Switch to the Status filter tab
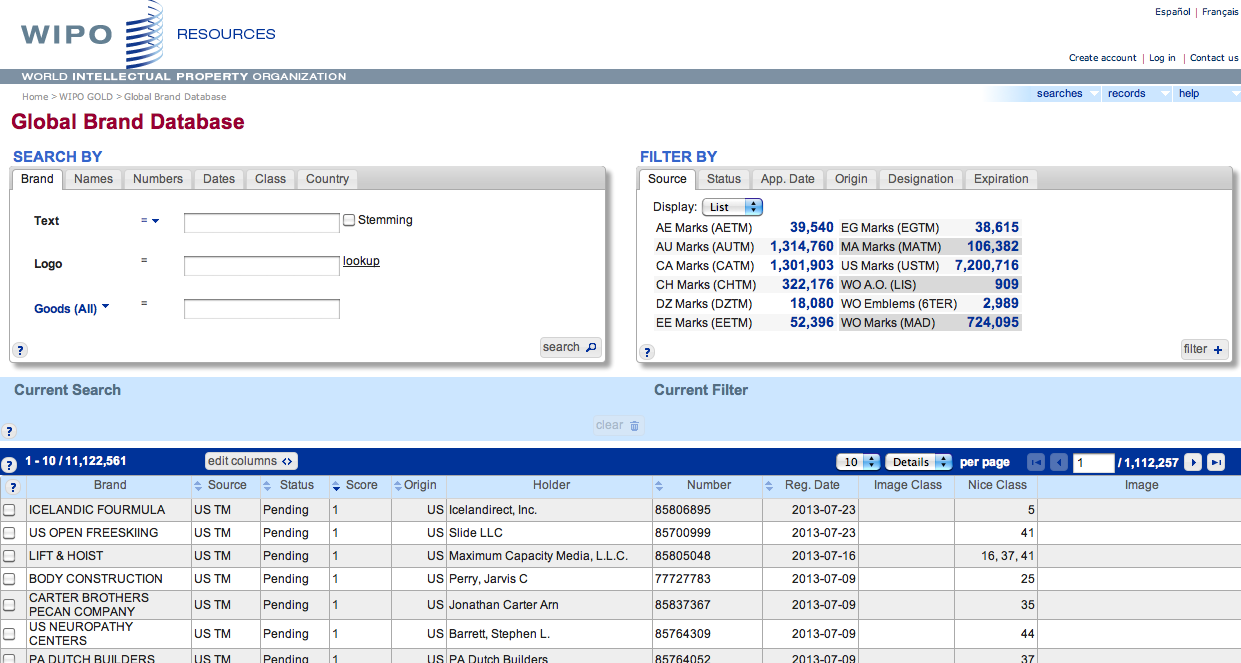The height and width of the screenshot is (663, 1241). (724, 179)
